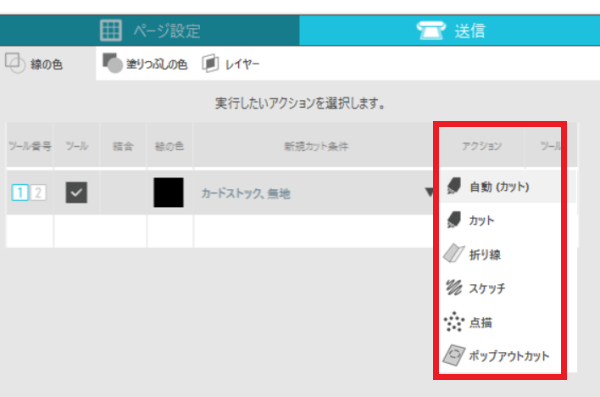Choose the 点描 stipple dots icon
This screenshot has height=397, width=600.
[454, 321]
